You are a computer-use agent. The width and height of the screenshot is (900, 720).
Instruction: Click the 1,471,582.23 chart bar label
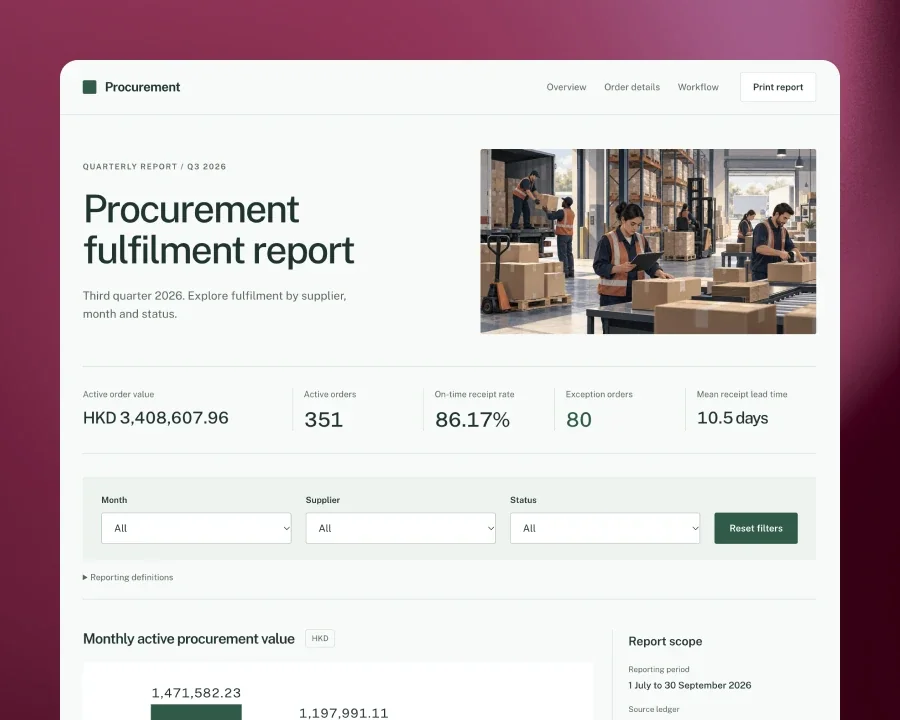(196, 692)
